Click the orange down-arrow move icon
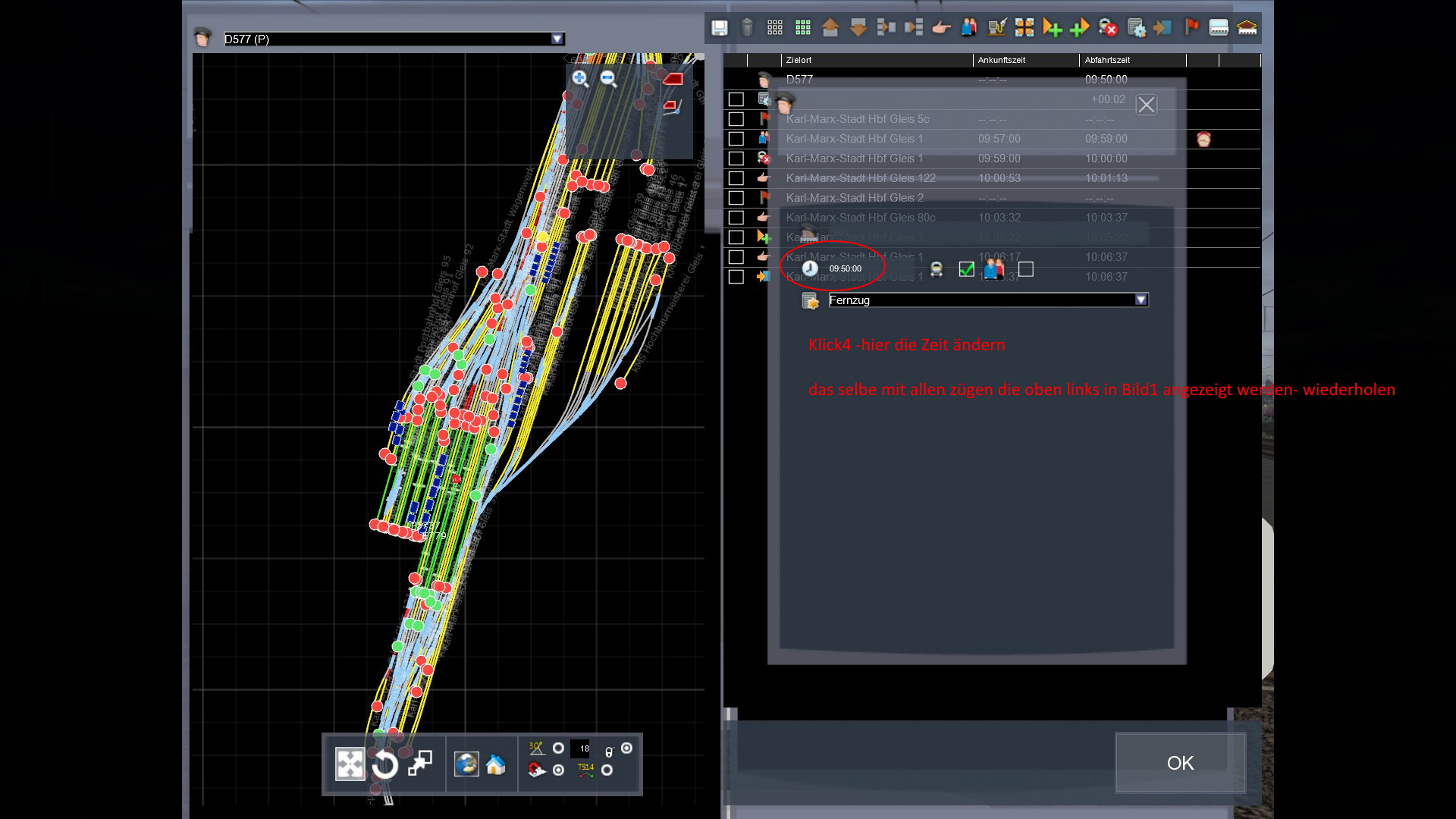 coord(858,28)
